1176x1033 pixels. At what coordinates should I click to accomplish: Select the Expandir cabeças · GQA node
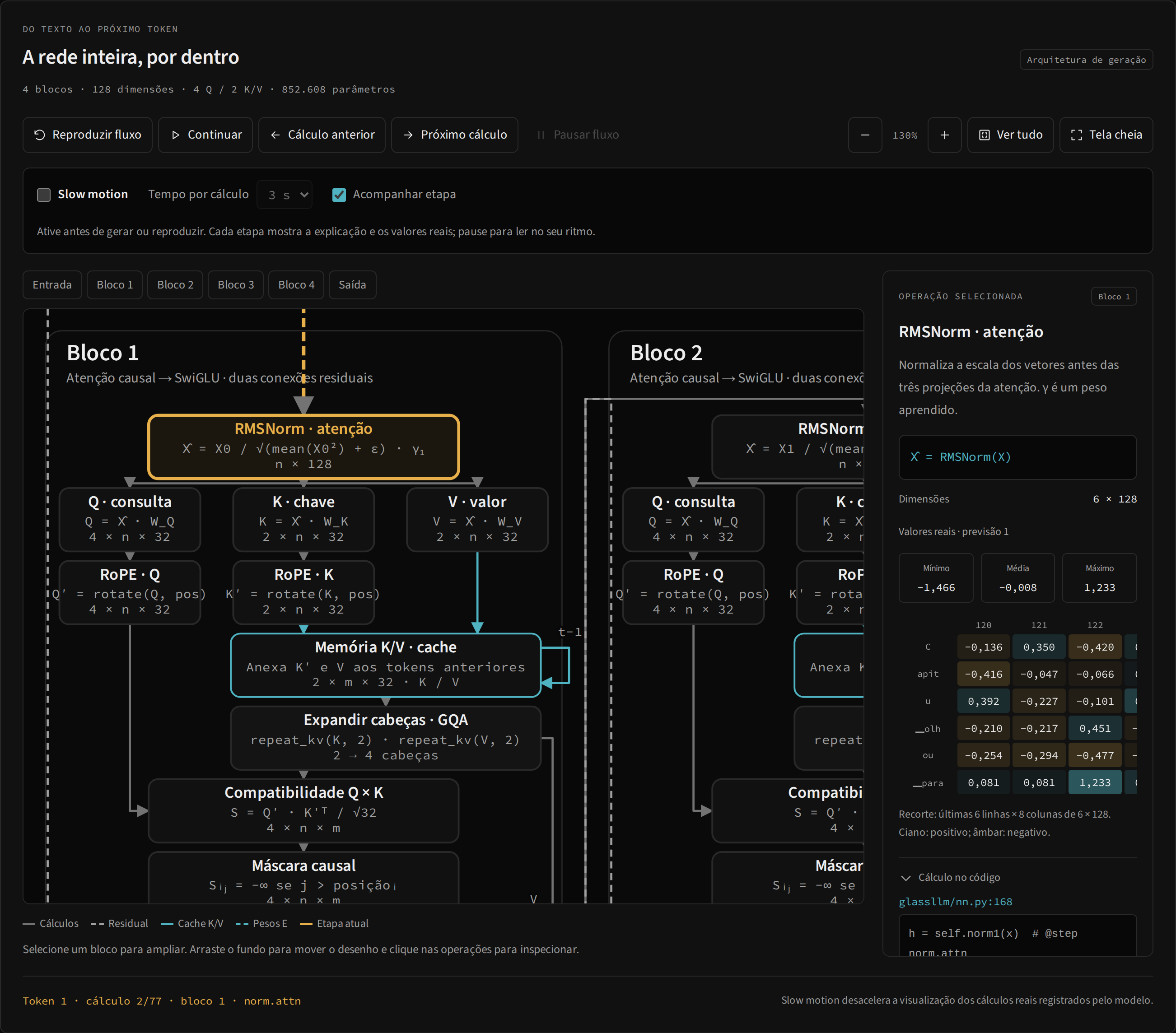[386, 738]
